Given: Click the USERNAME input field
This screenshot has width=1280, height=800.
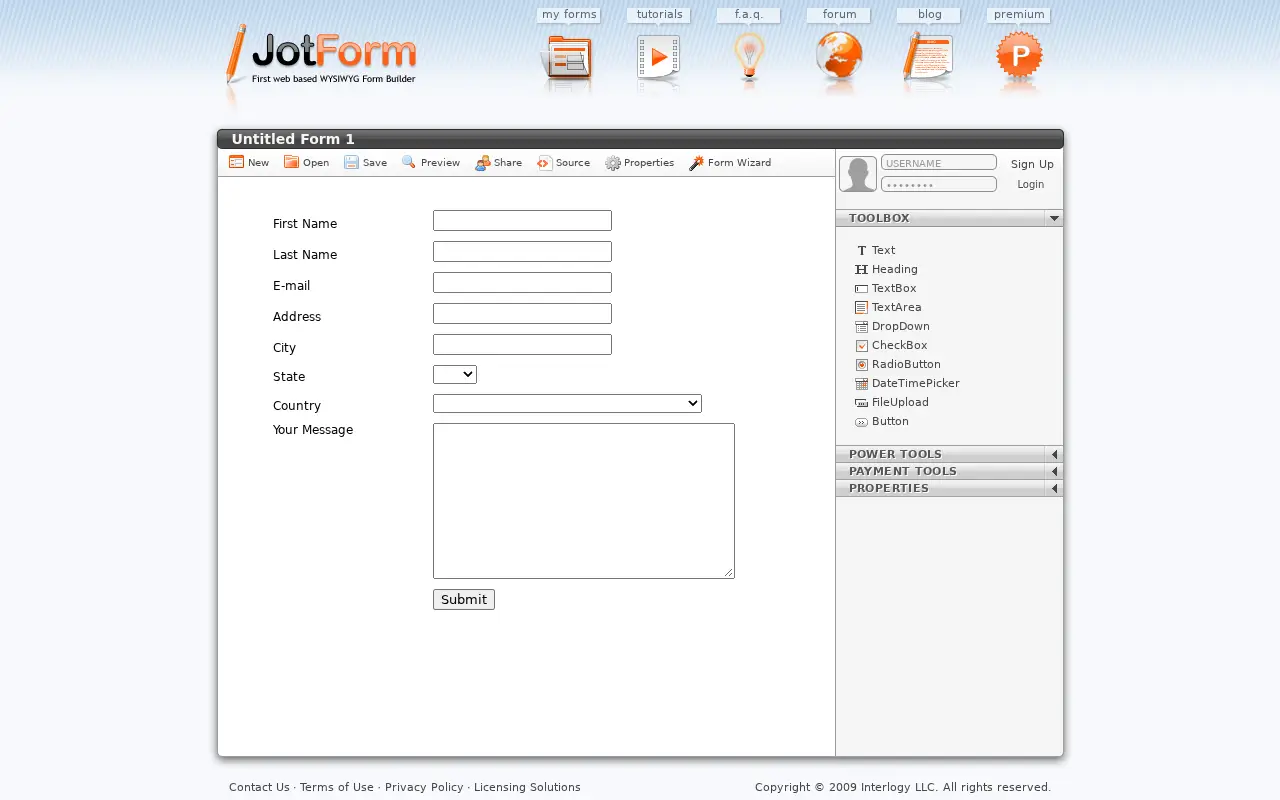Looking at the screenshot, I should pos(939,162).
